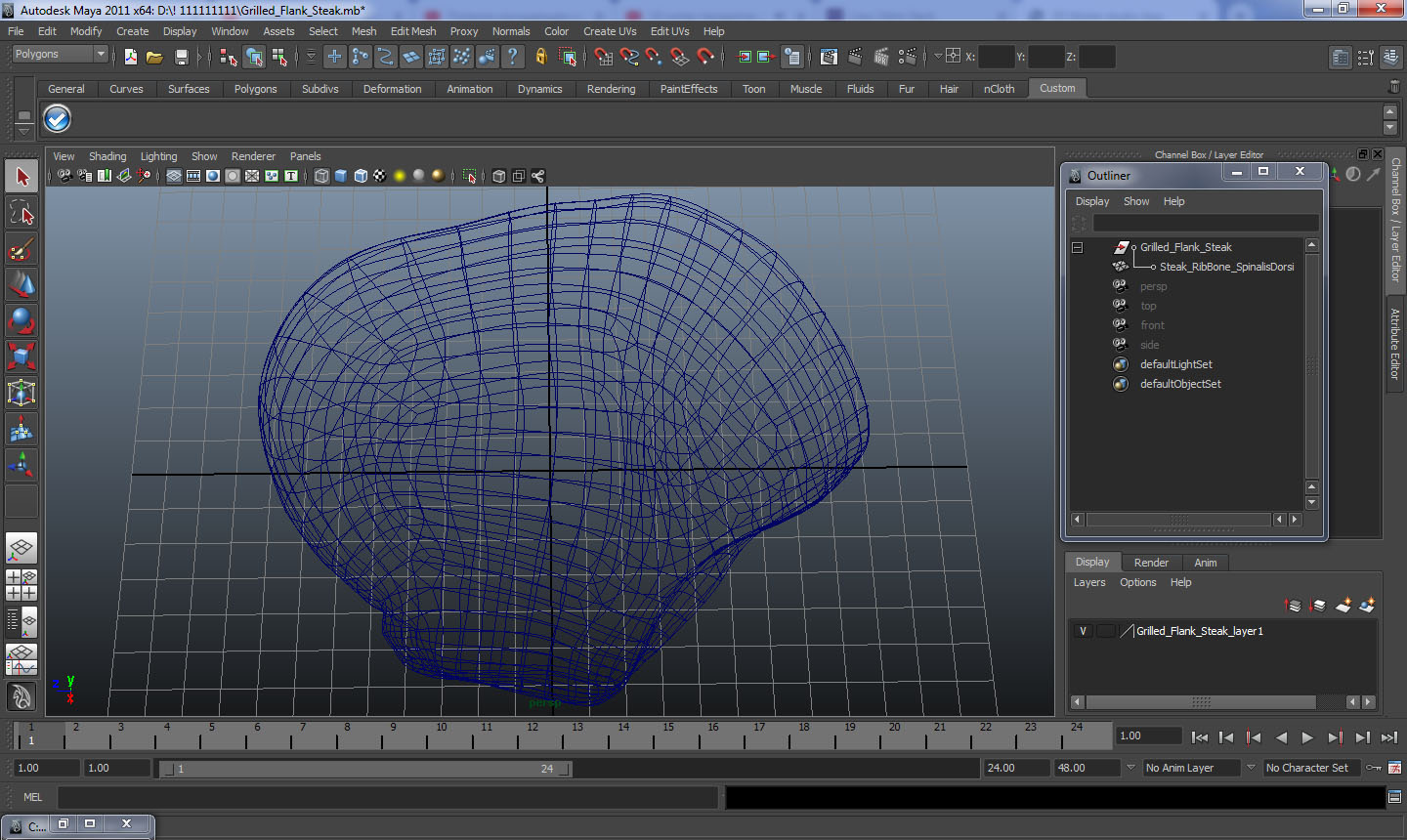1407x840 pixels.
Task: Click the MEL command input field
Action: 388,797
